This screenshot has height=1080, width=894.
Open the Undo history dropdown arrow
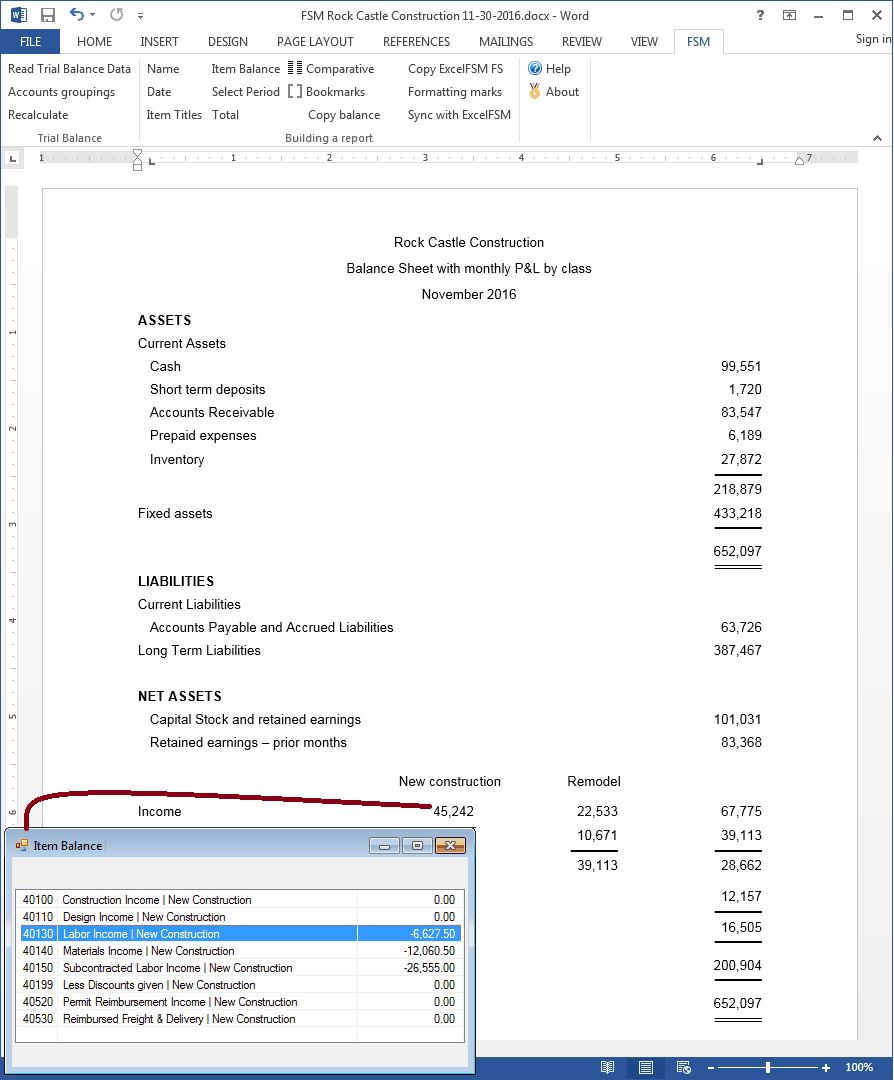coord(93,15)
